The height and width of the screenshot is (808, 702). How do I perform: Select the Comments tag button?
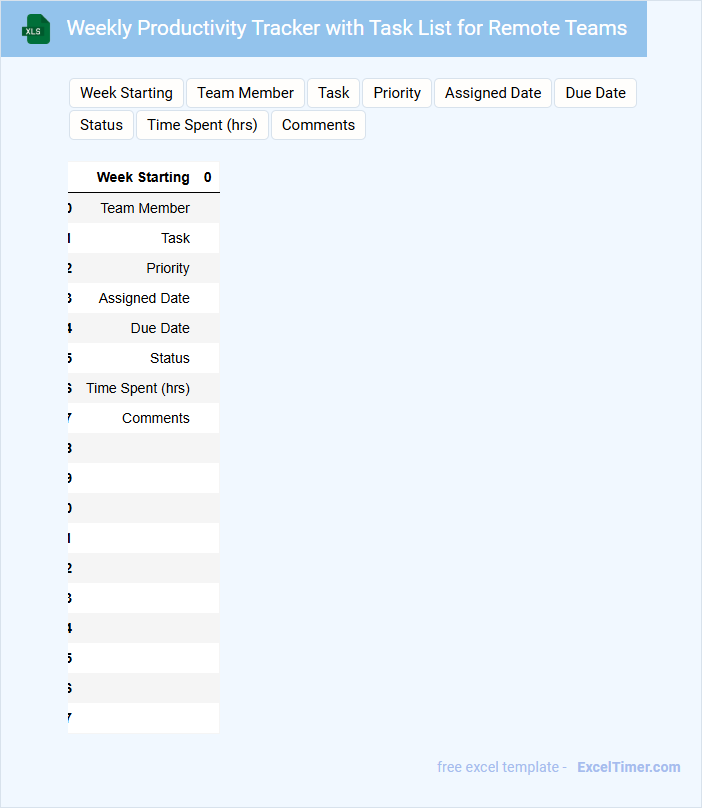(318, 125)
